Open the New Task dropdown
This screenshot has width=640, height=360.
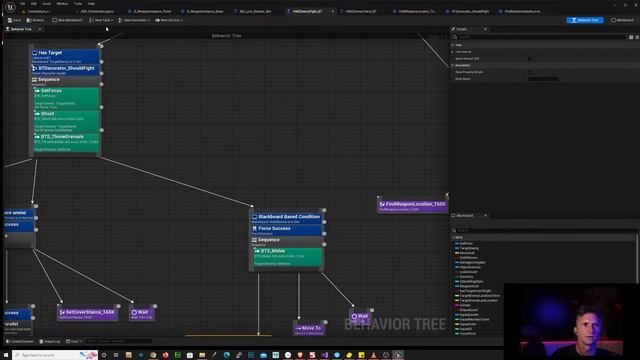tap(101, 20)
